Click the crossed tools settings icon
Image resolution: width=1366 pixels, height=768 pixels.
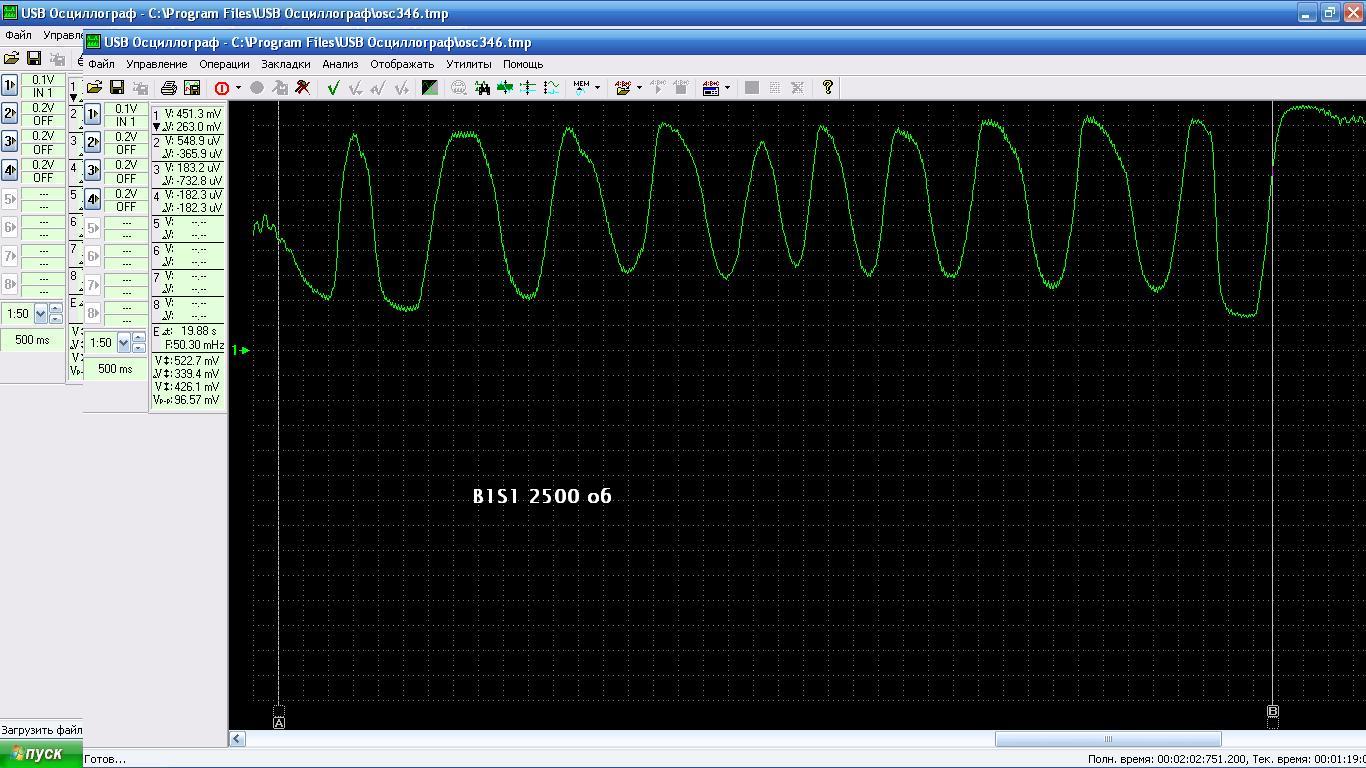(302, 88)
